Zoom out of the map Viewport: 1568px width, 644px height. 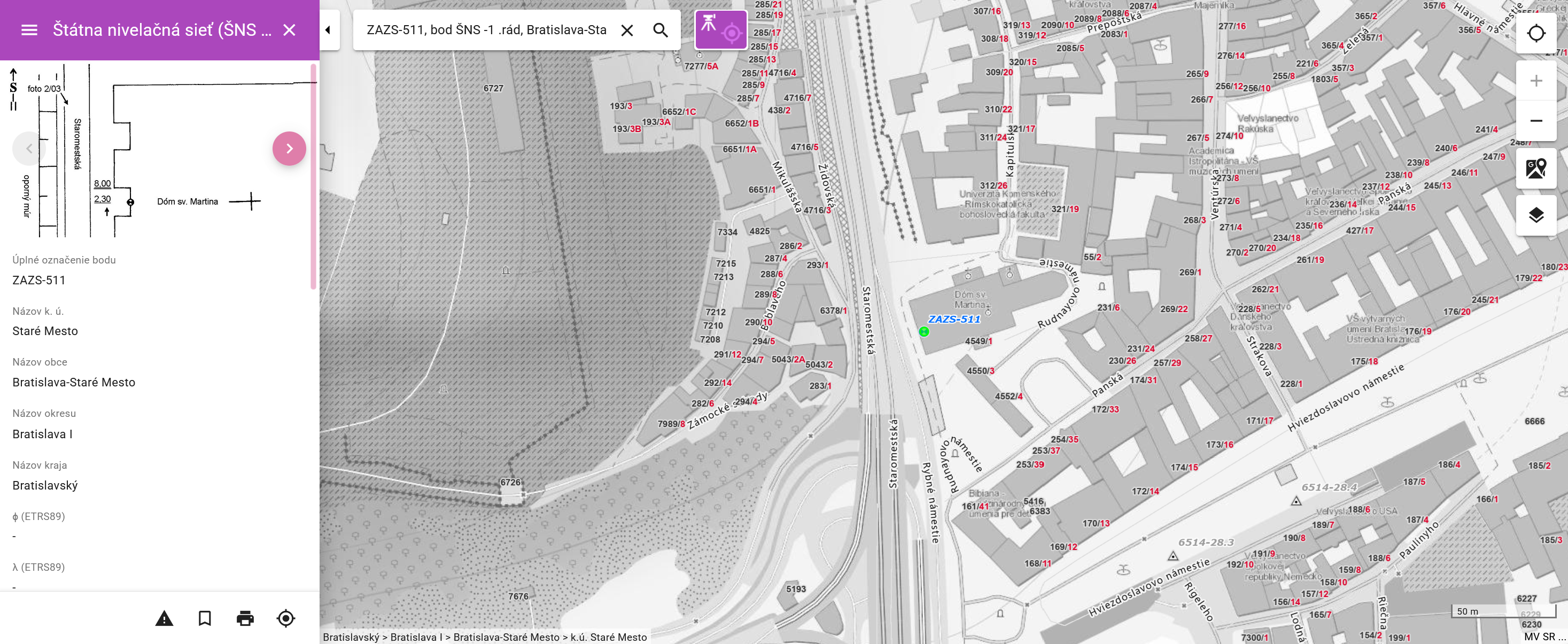point(1536,121)
